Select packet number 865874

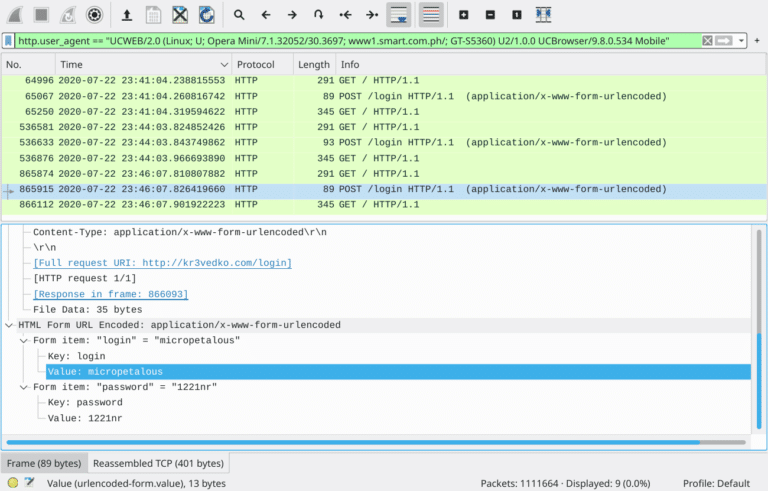coord(384,173)
